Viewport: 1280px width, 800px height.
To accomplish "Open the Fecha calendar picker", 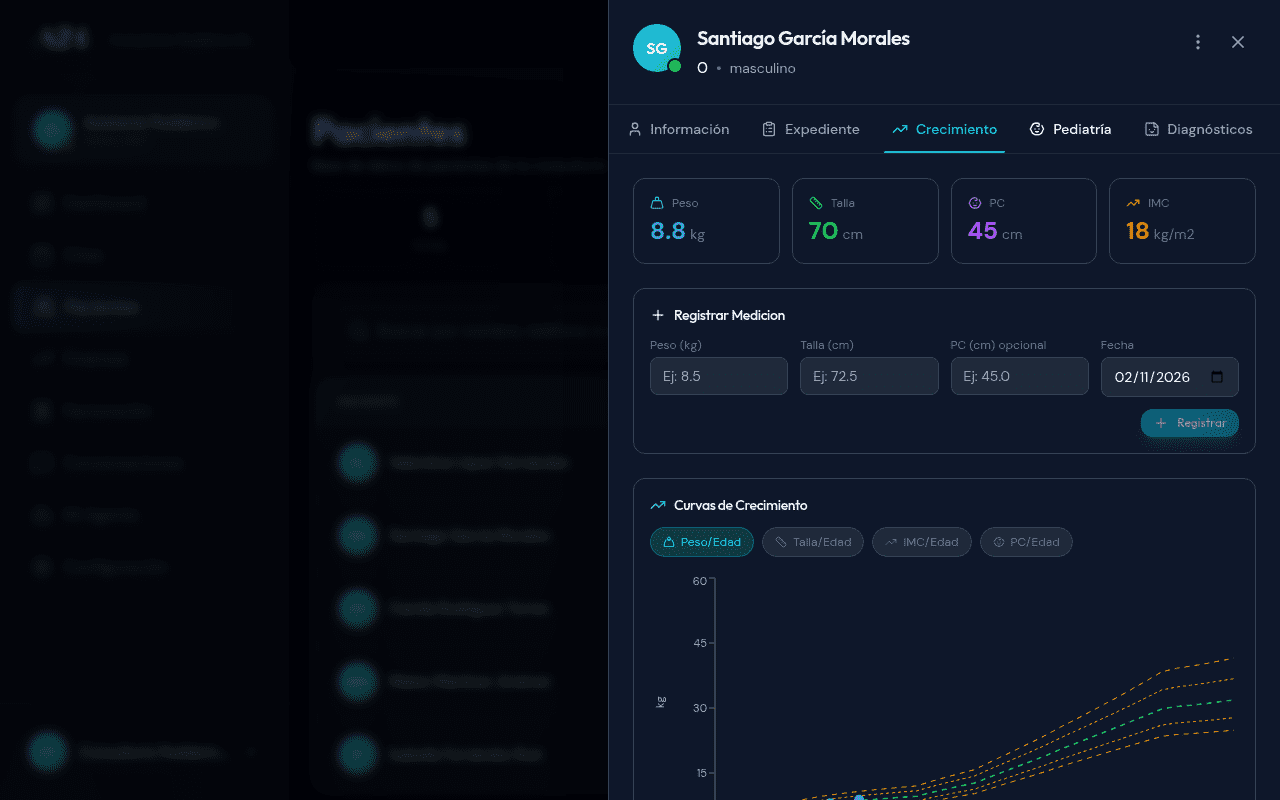I will (1217, 377).
